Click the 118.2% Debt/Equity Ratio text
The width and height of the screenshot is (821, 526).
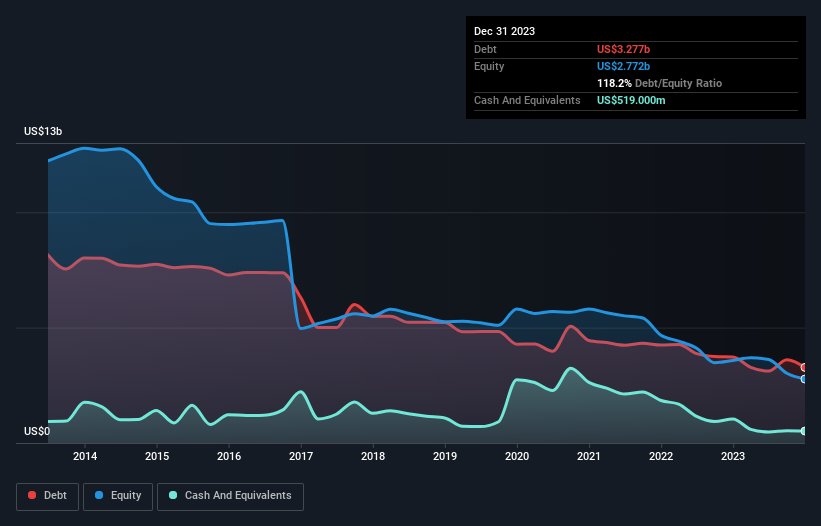(659, 83)
